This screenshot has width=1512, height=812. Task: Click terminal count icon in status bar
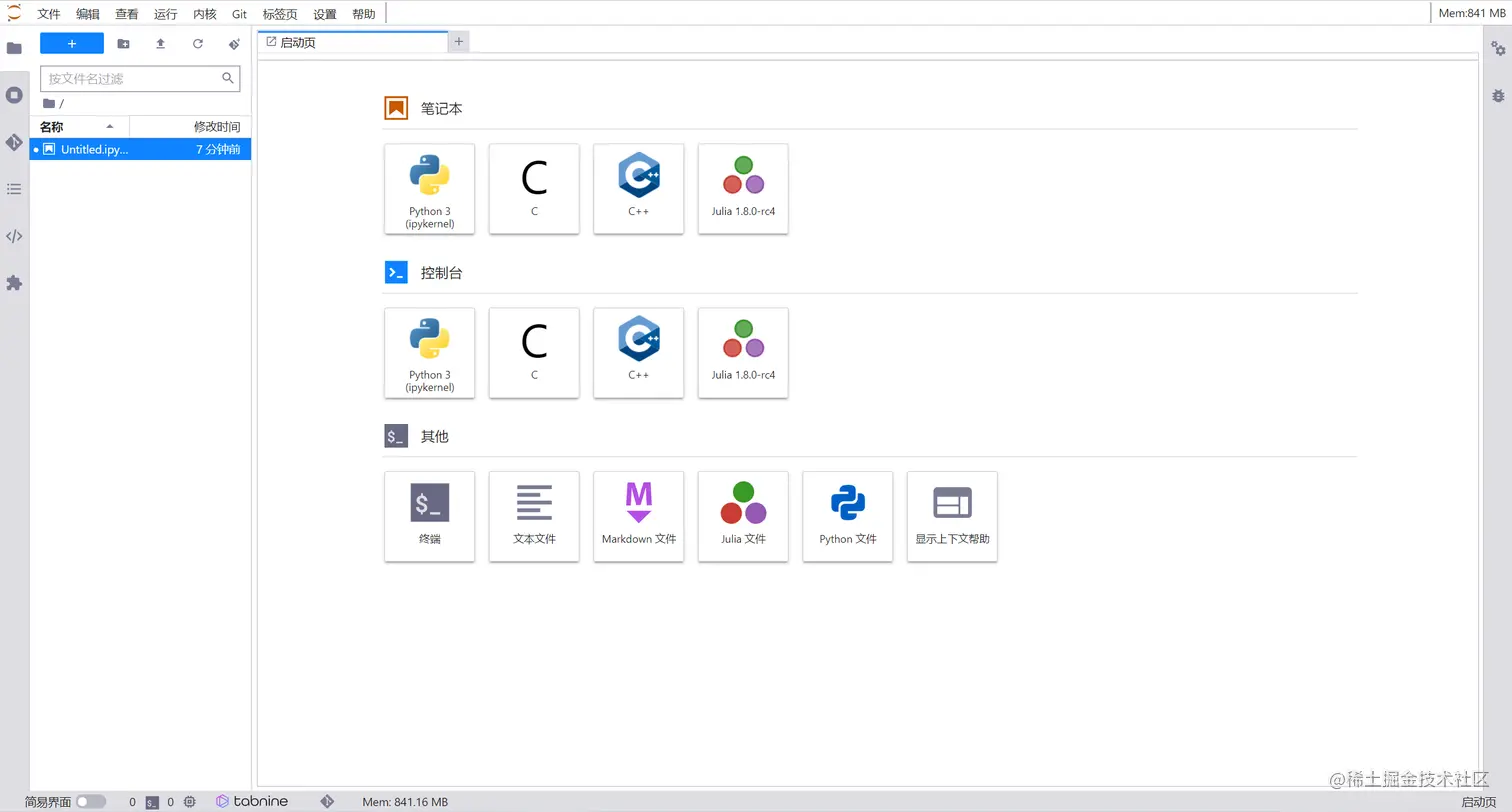click(152, 802)
